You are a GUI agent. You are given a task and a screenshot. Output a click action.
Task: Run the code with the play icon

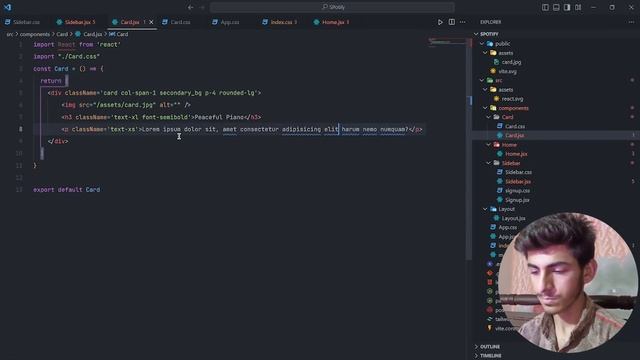440,22
